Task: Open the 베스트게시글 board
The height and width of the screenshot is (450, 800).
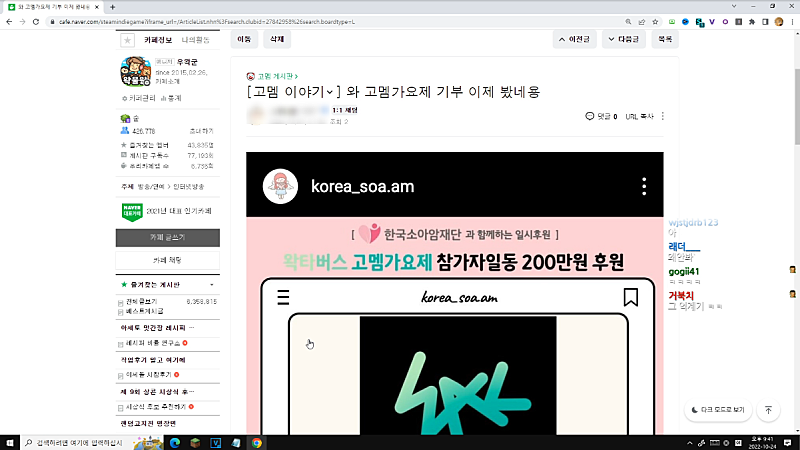Action: click(x=144, y=311)
